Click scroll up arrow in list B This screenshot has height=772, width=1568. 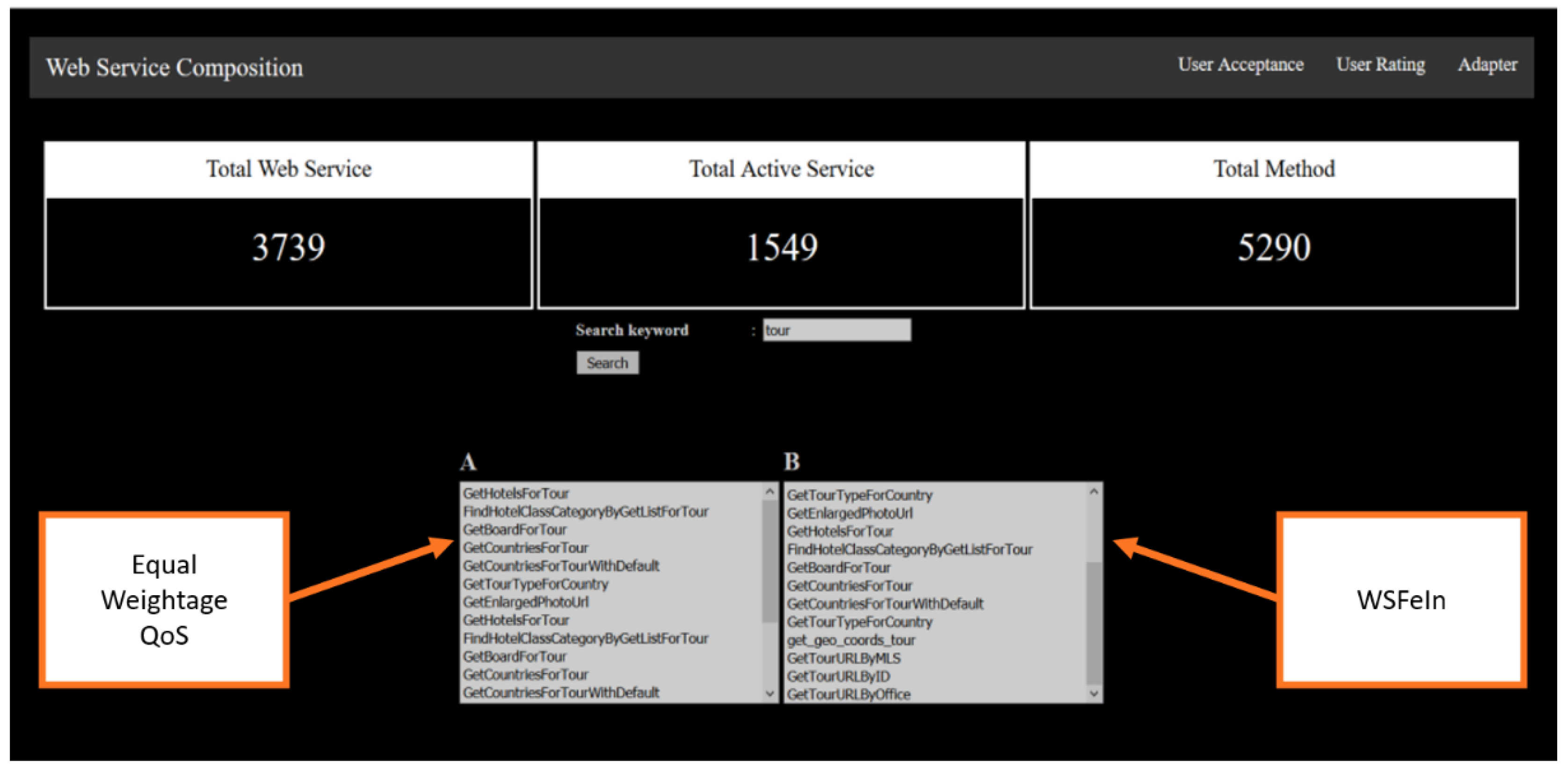coord(1094,491)
